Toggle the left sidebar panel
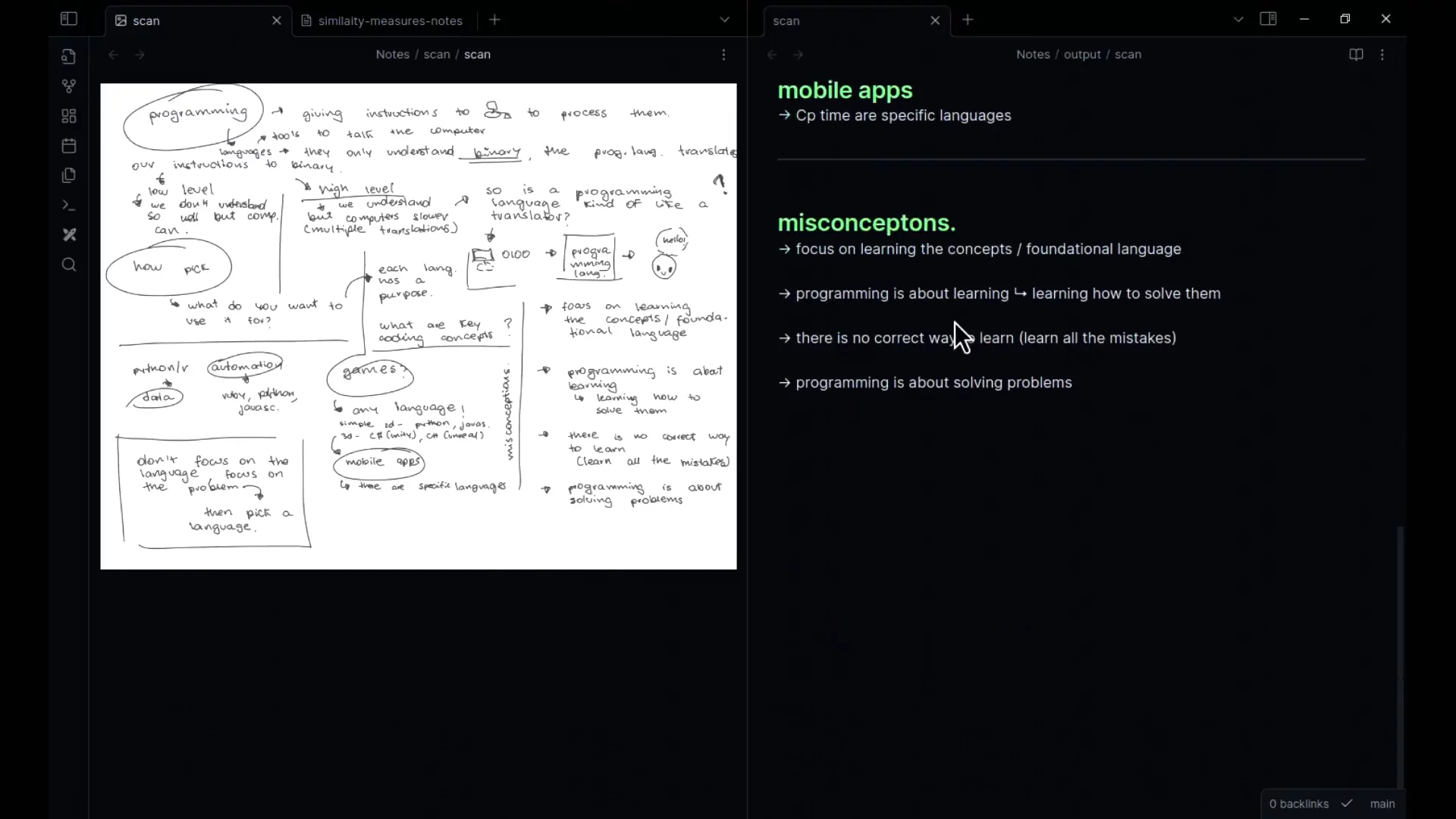1456x819 pixels. [69, 19]
